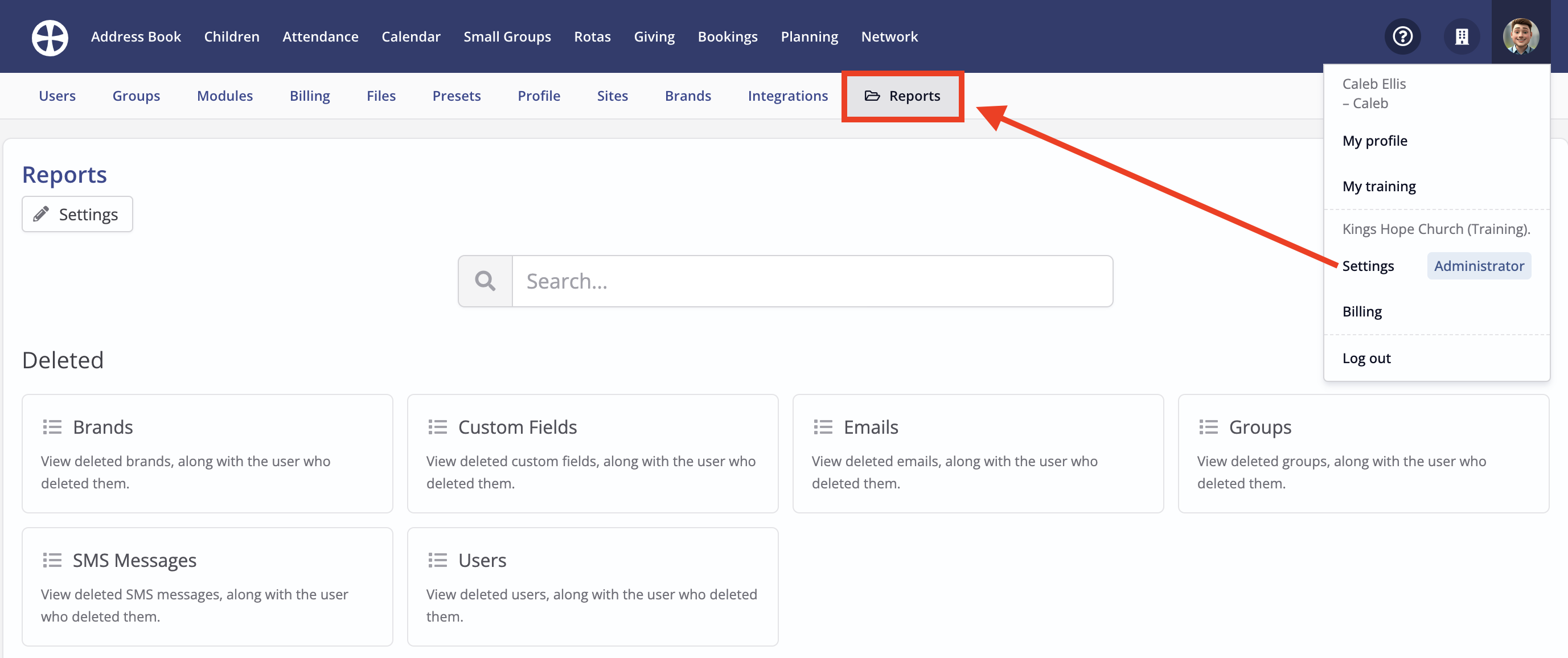This screenshot has width=1568, height=658.
Task: Switch to the Presets tab
Action: coord(457,96)
